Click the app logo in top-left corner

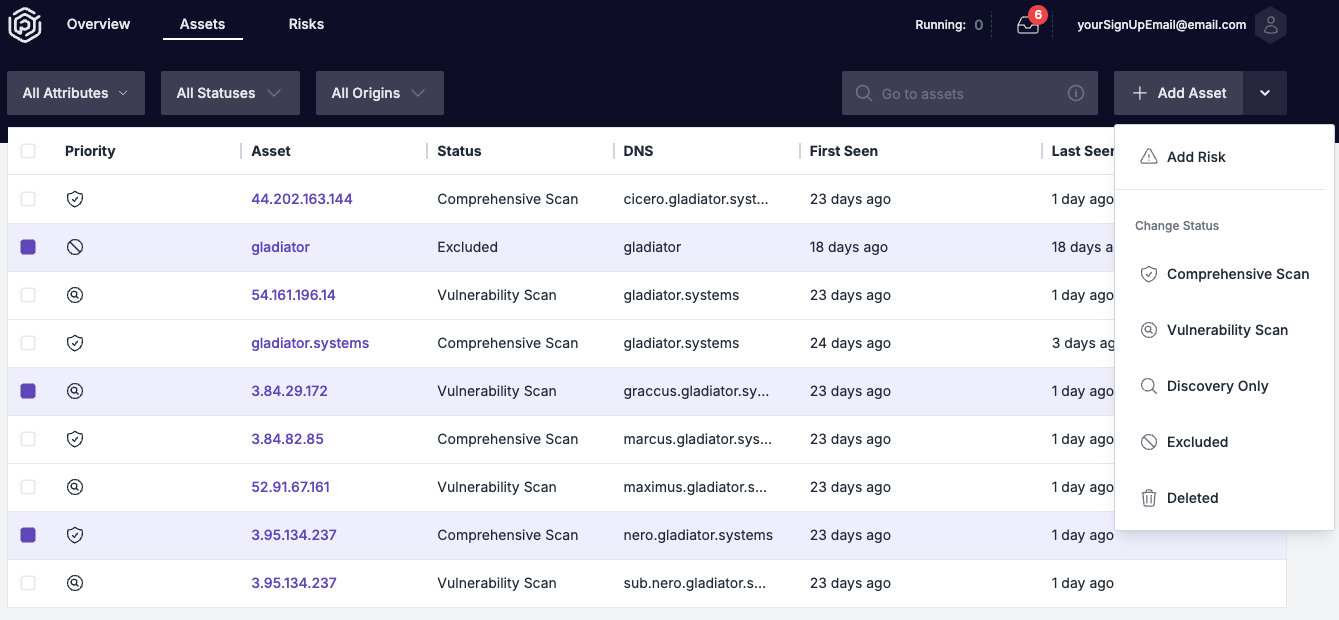click(x=24, y=24)
